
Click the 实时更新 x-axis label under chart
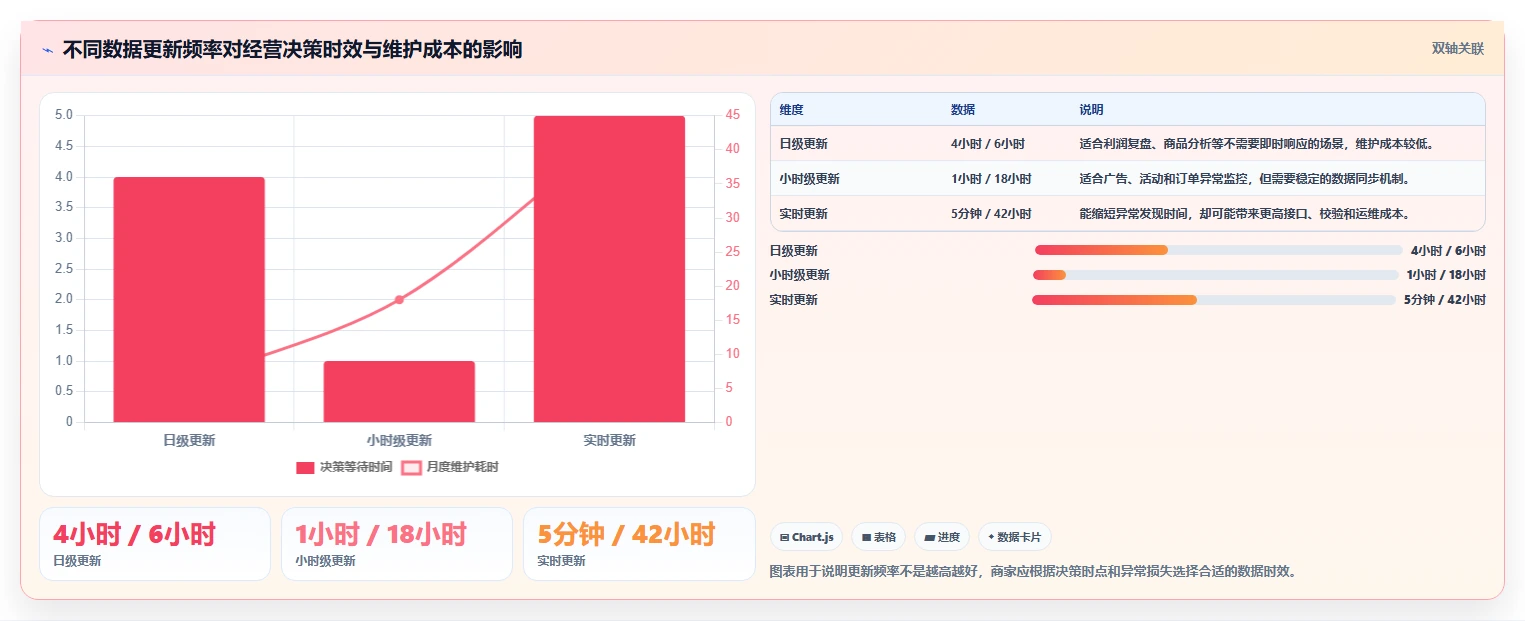pyautogui.click(x=609, y=440)
